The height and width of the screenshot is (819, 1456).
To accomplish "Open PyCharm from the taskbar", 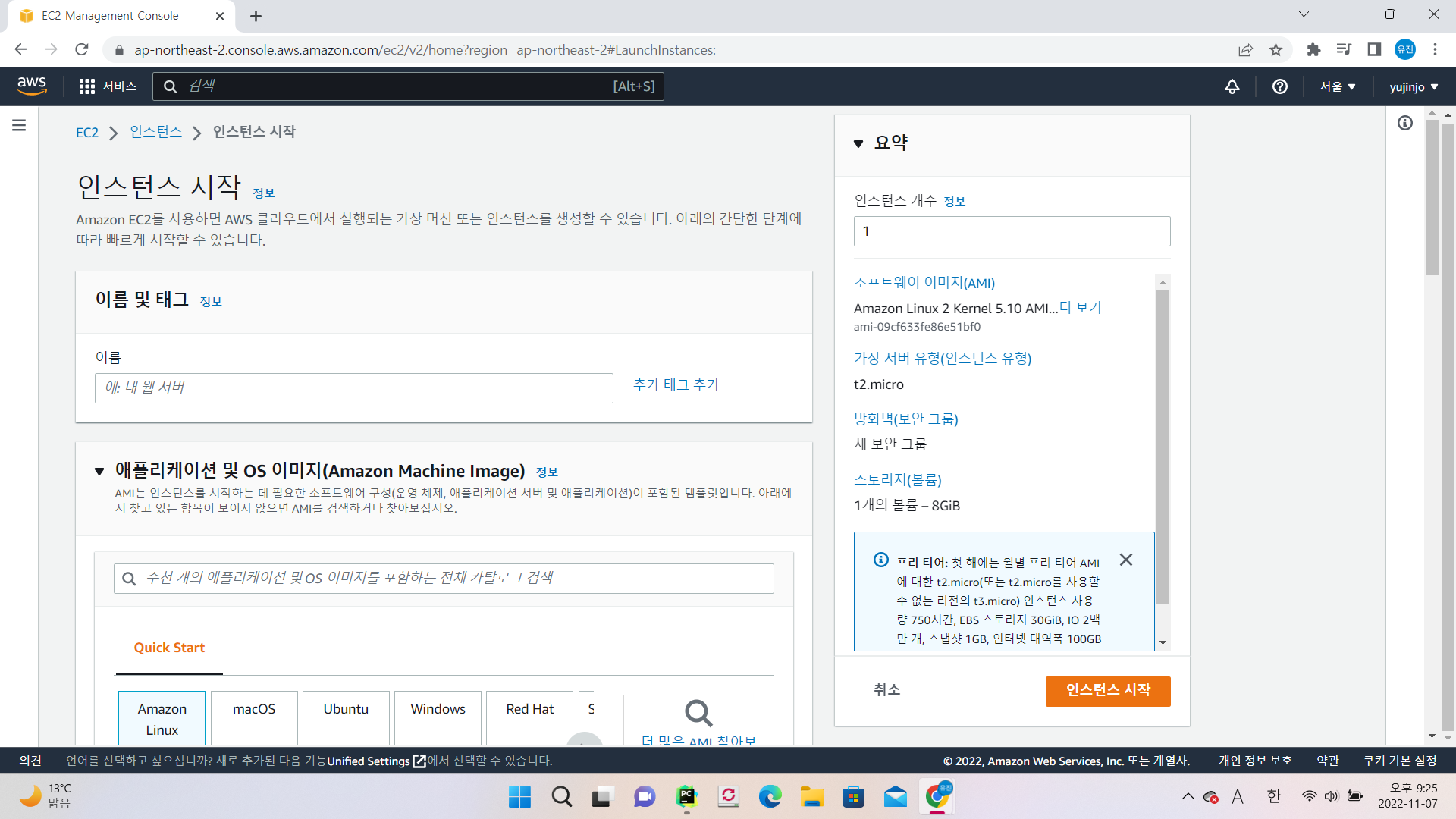I will point(686,796).
